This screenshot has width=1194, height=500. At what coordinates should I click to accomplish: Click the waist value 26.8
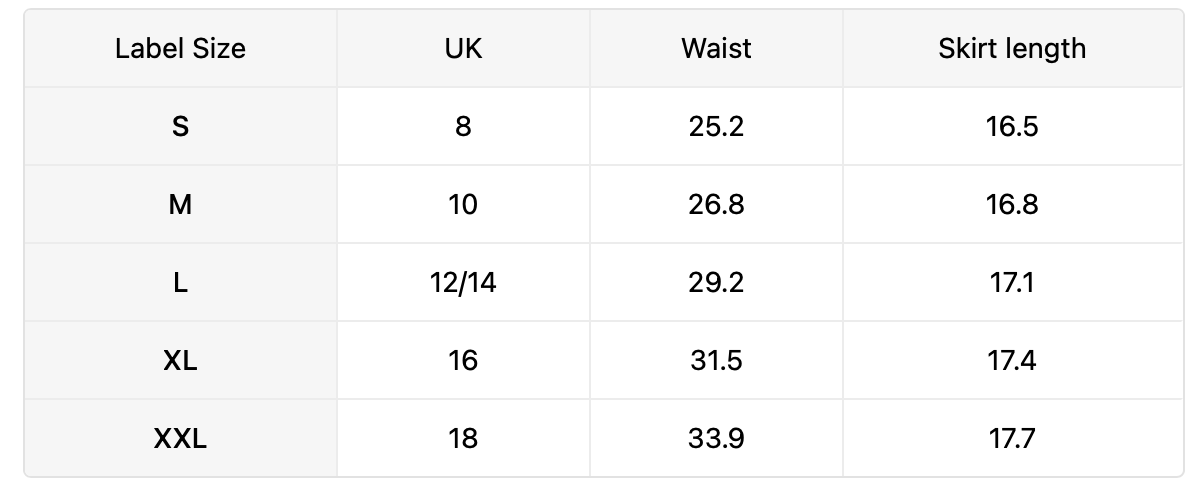coord(716,205)
